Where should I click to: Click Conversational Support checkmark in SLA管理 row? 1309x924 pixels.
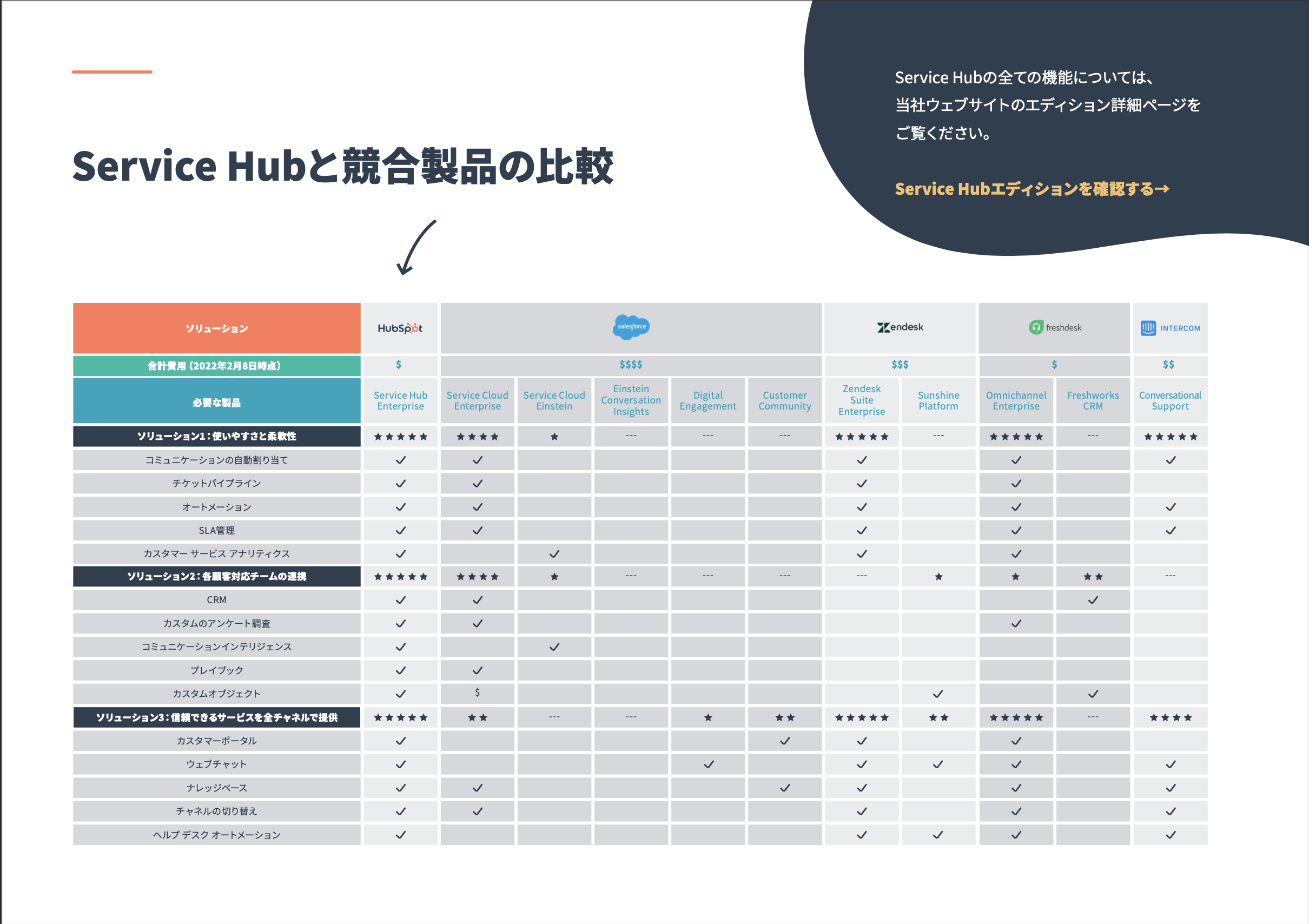coord(1171,531)
